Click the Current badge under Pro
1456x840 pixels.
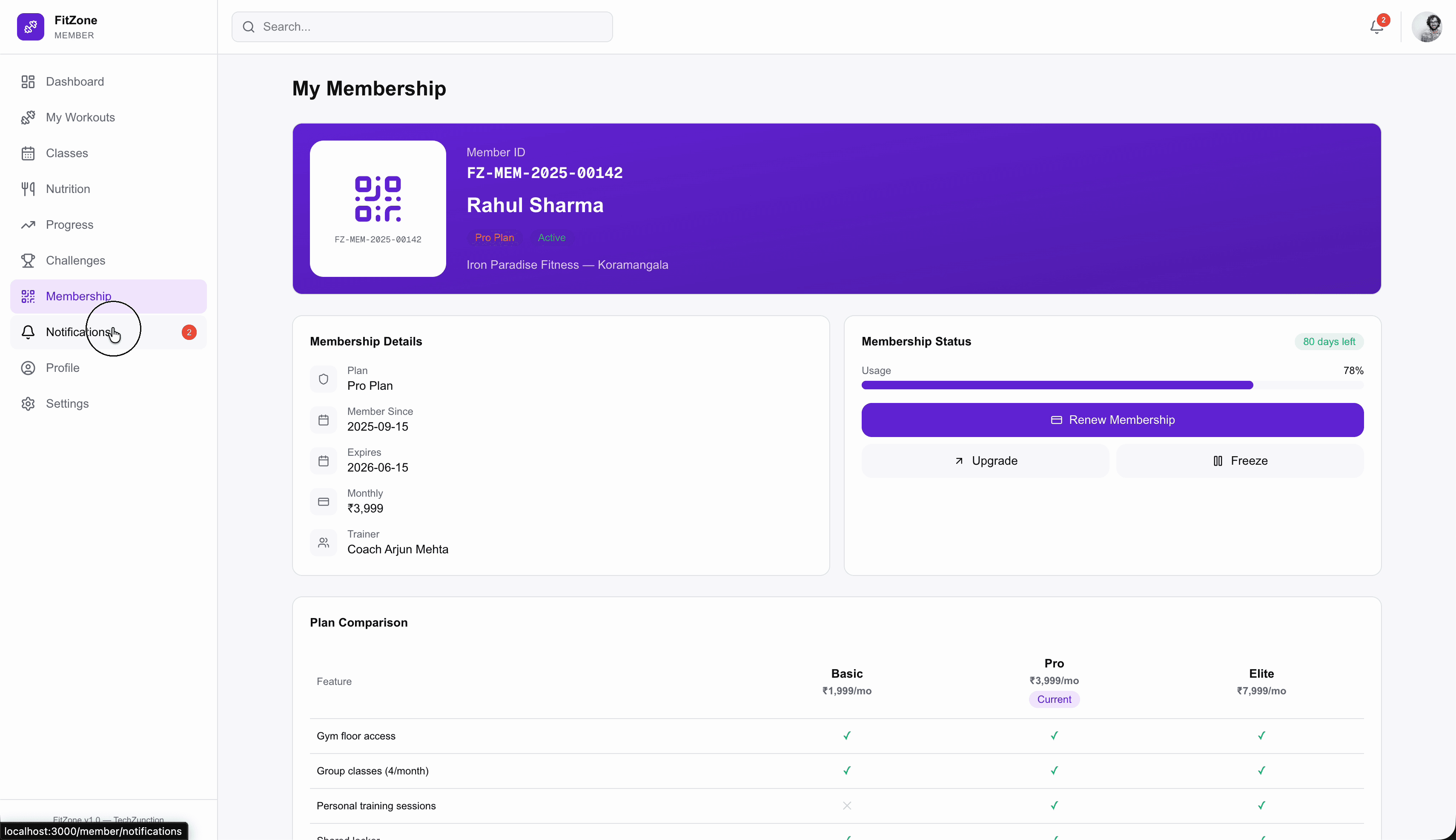pos(1054,699)
